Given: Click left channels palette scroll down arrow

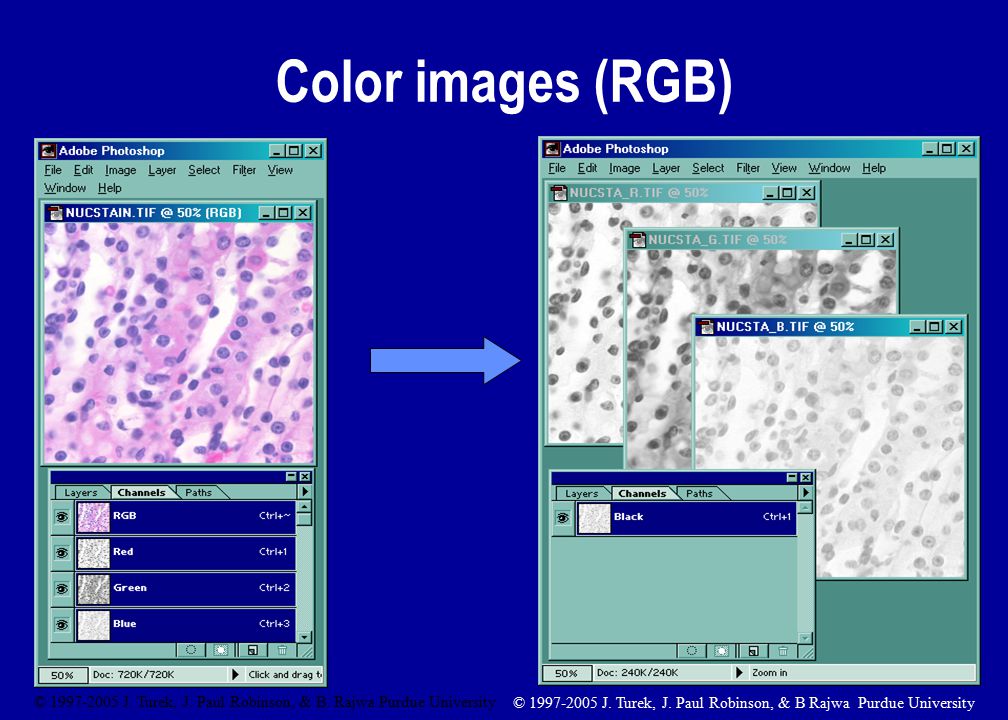Looking at the screenshot, I should pyautogui.click(x=305, y=637).
